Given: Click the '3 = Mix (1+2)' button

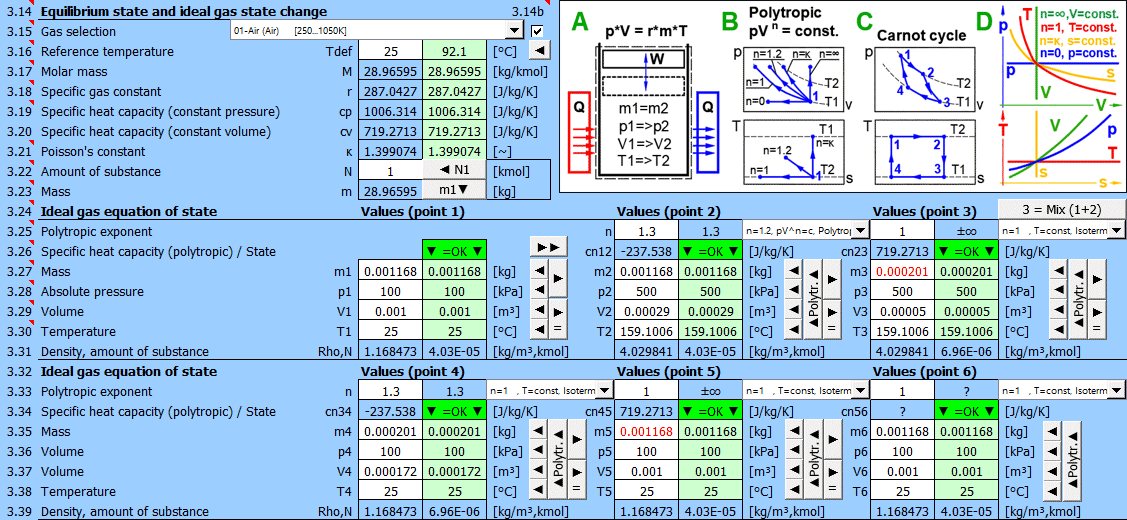Looking at the screenshot, I should click(1058, 210).
